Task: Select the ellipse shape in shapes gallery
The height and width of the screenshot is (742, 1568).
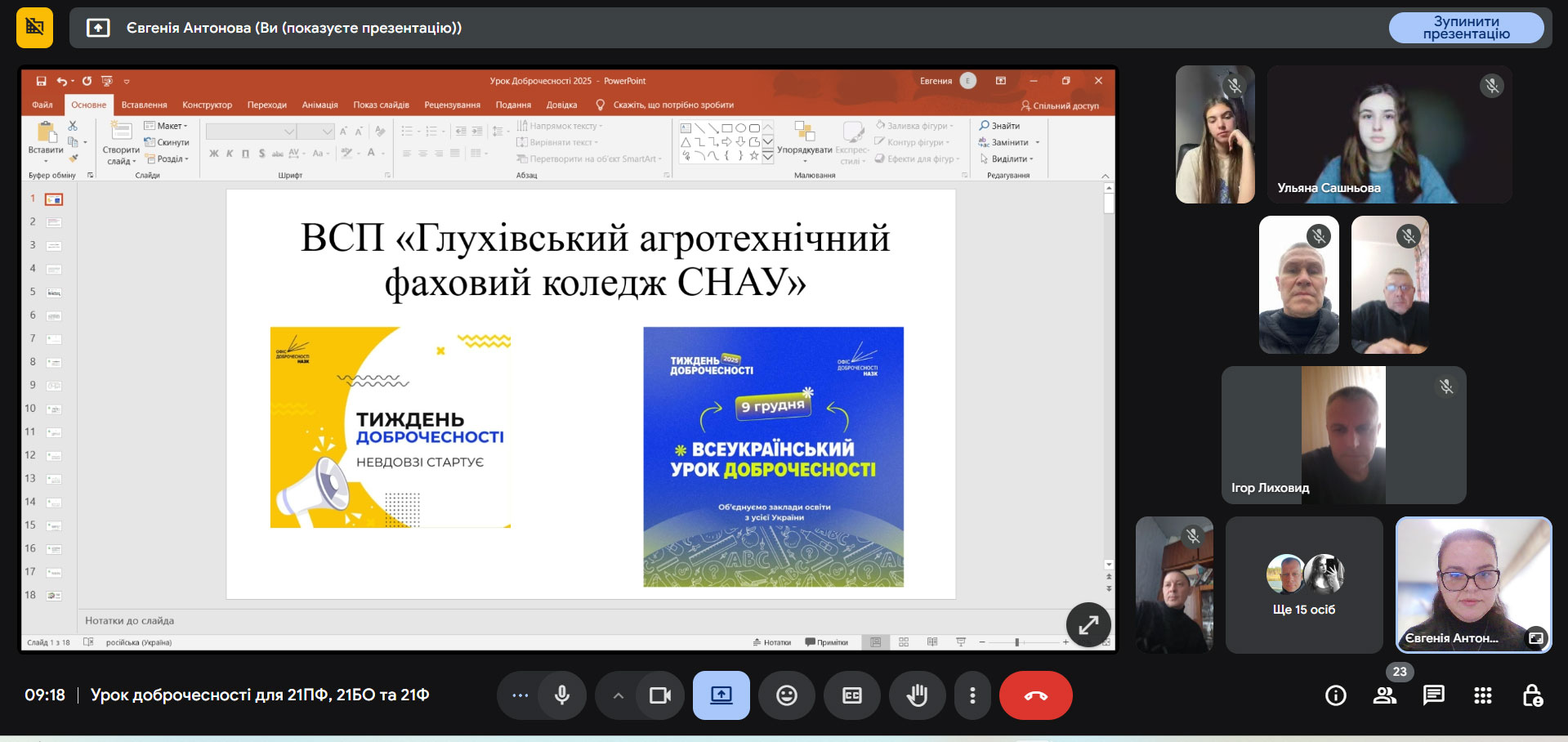Action: 740,128
